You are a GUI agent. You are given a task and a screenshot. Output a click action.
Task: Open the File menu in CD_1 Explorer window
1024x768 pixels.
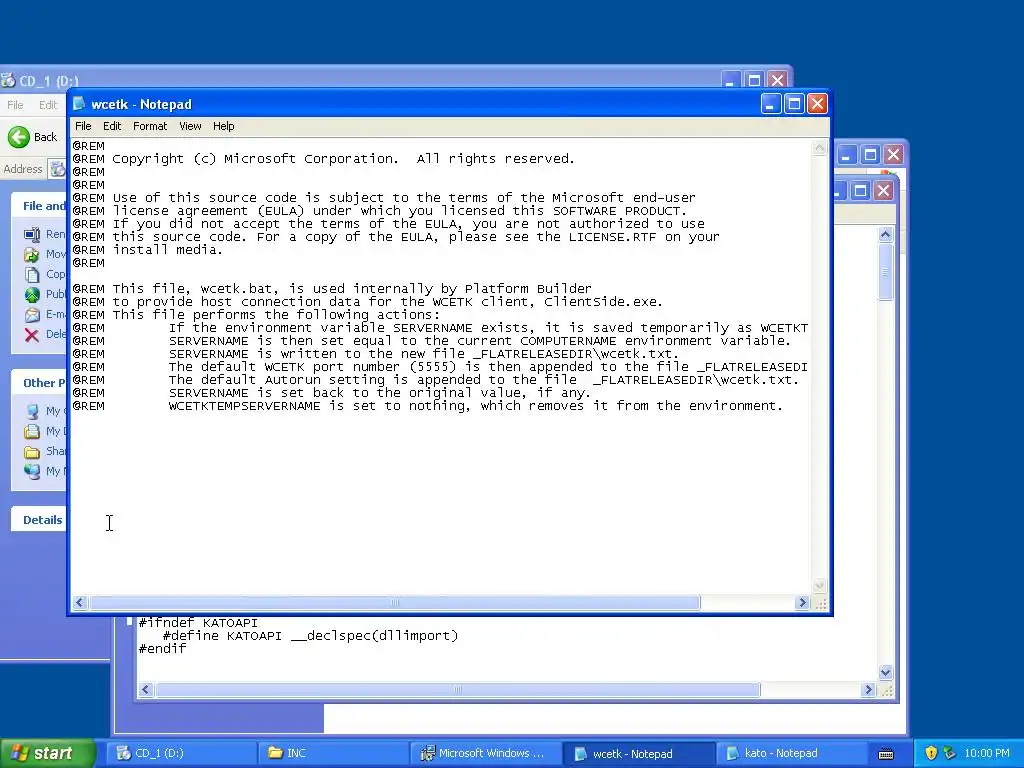coord(15,104)
